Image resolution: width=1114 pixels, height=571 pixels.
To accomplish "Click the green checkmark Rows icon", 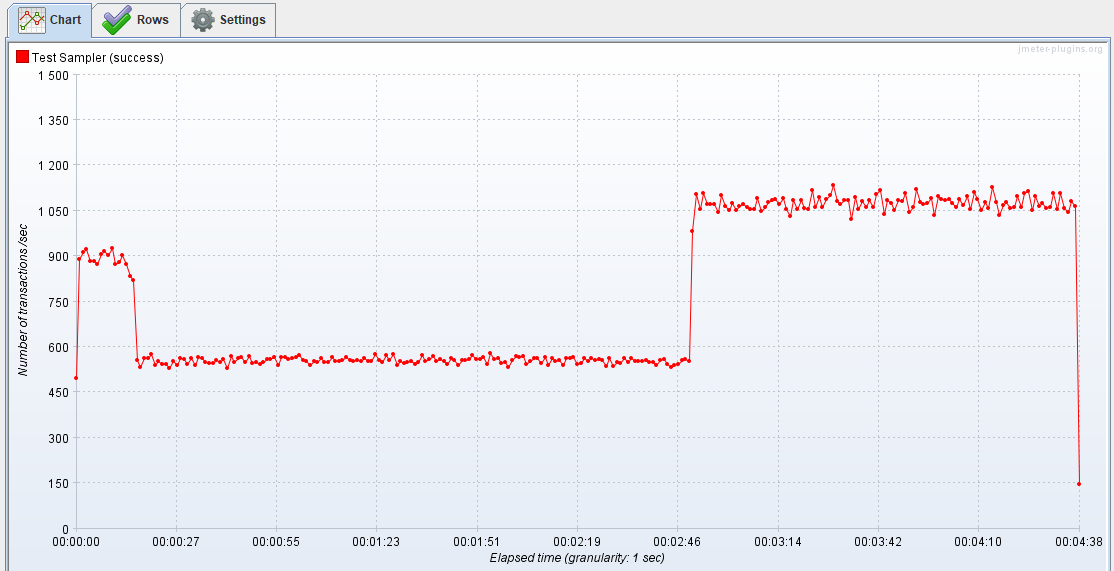I will (117, 20).
